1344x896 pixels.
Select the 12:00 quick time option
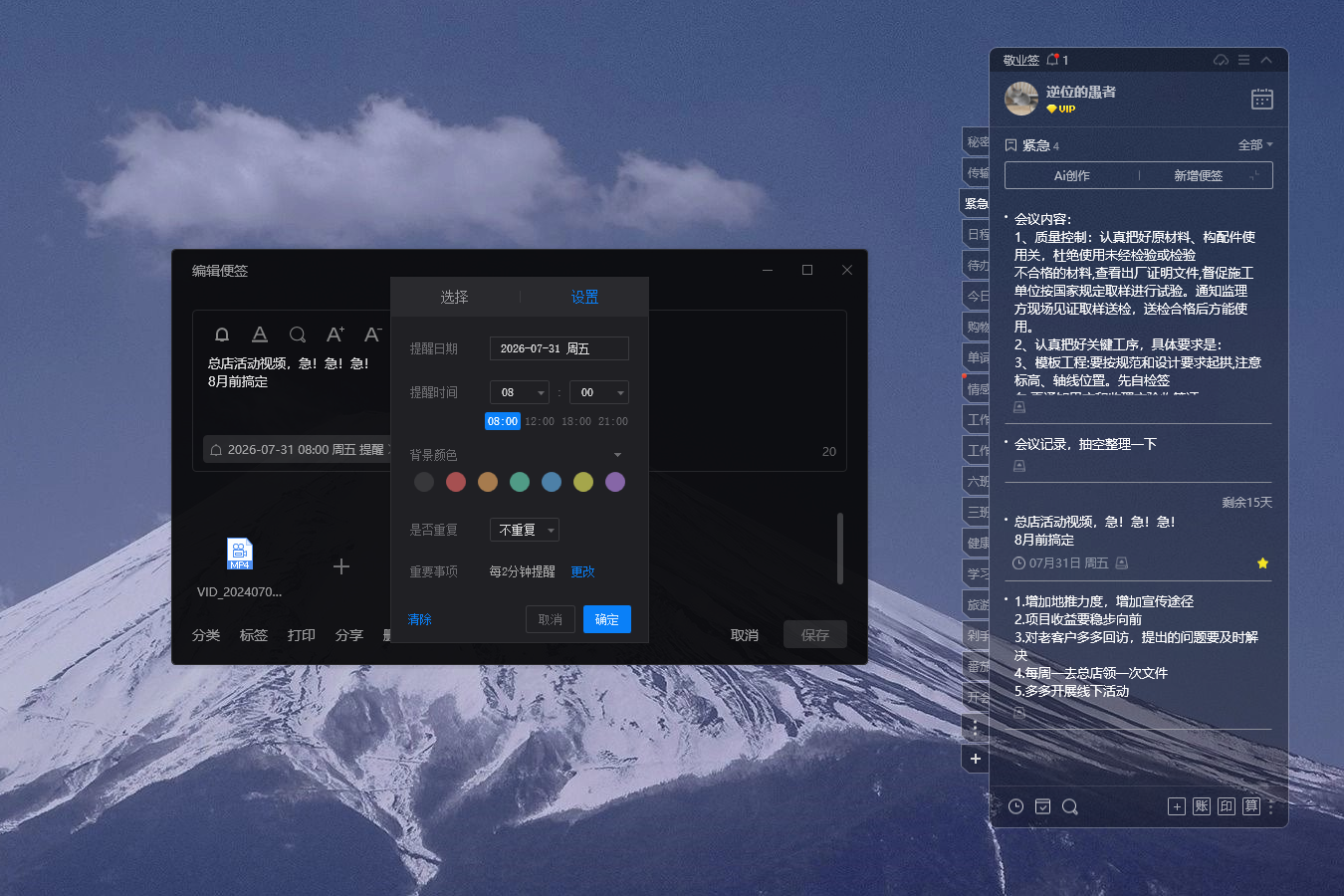pyautogui.click(x=540, y=421)
